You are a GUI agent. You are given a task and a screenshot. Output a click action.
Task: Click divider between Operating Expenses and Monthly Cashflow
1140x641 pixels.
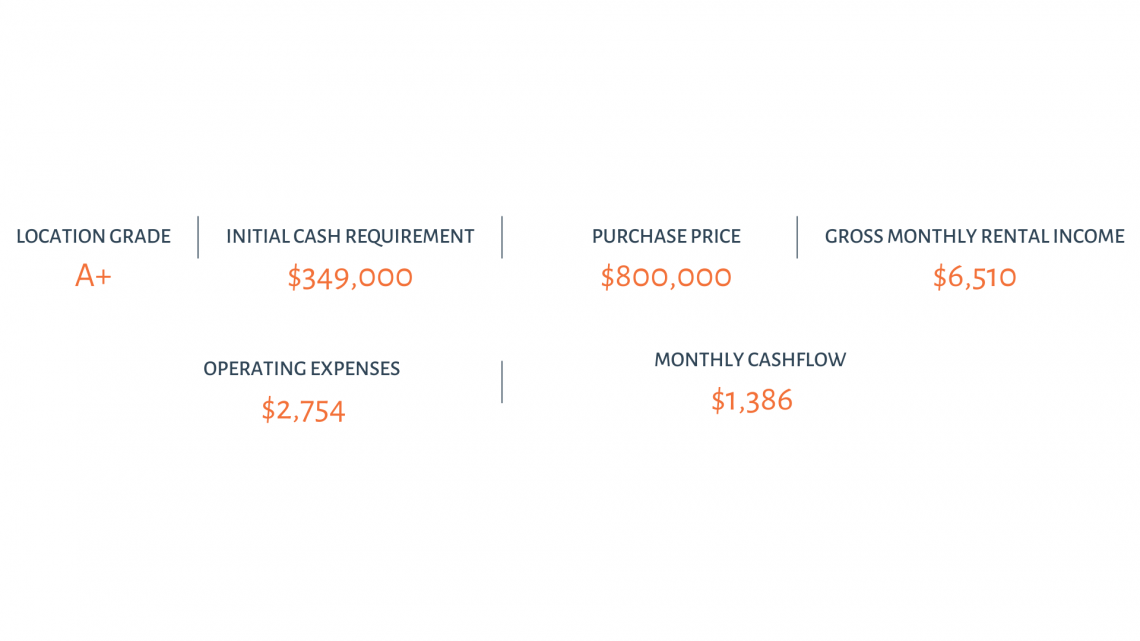(502, 382)
